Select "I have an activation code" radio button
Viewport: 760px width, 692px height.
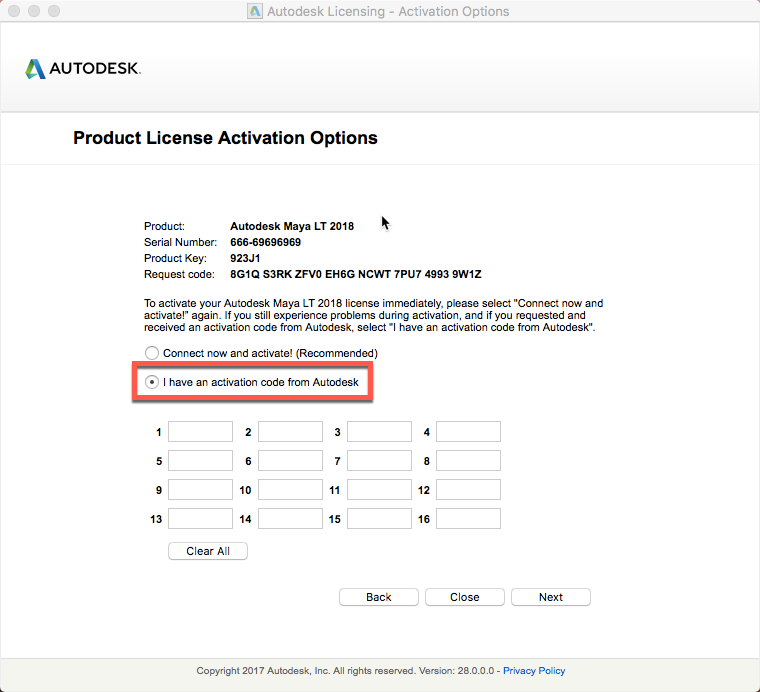coord(152,382)
